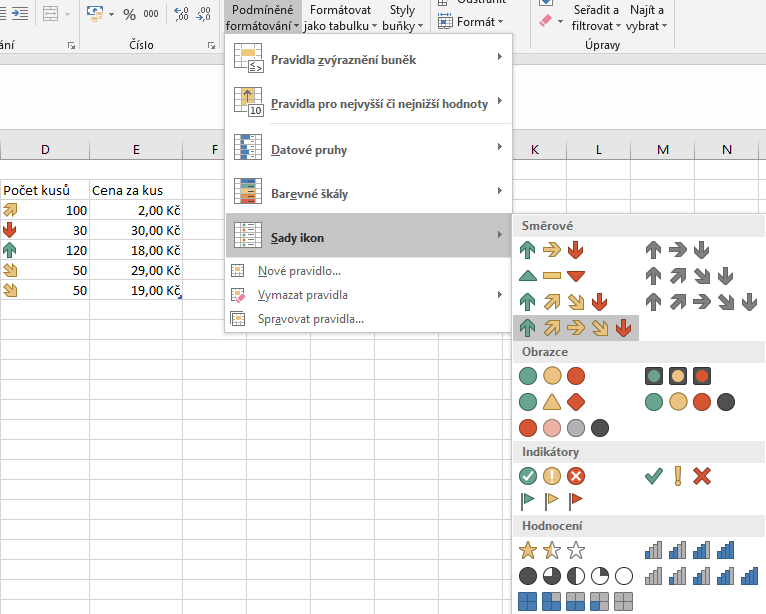Click Nové pravidlo... menu entry
Viewport: 766px width, 614px height.
[368, 271]
